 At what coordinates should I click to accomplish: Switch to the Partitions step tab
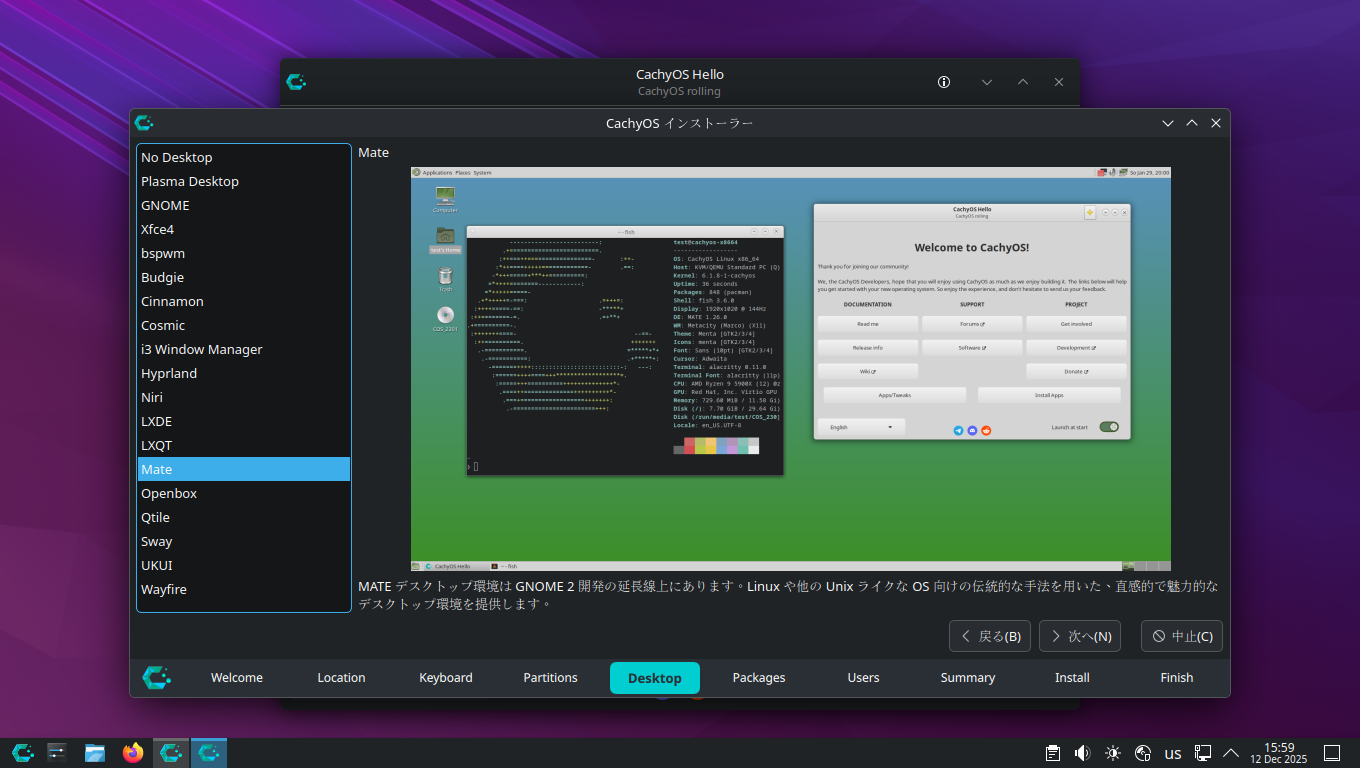550,677
